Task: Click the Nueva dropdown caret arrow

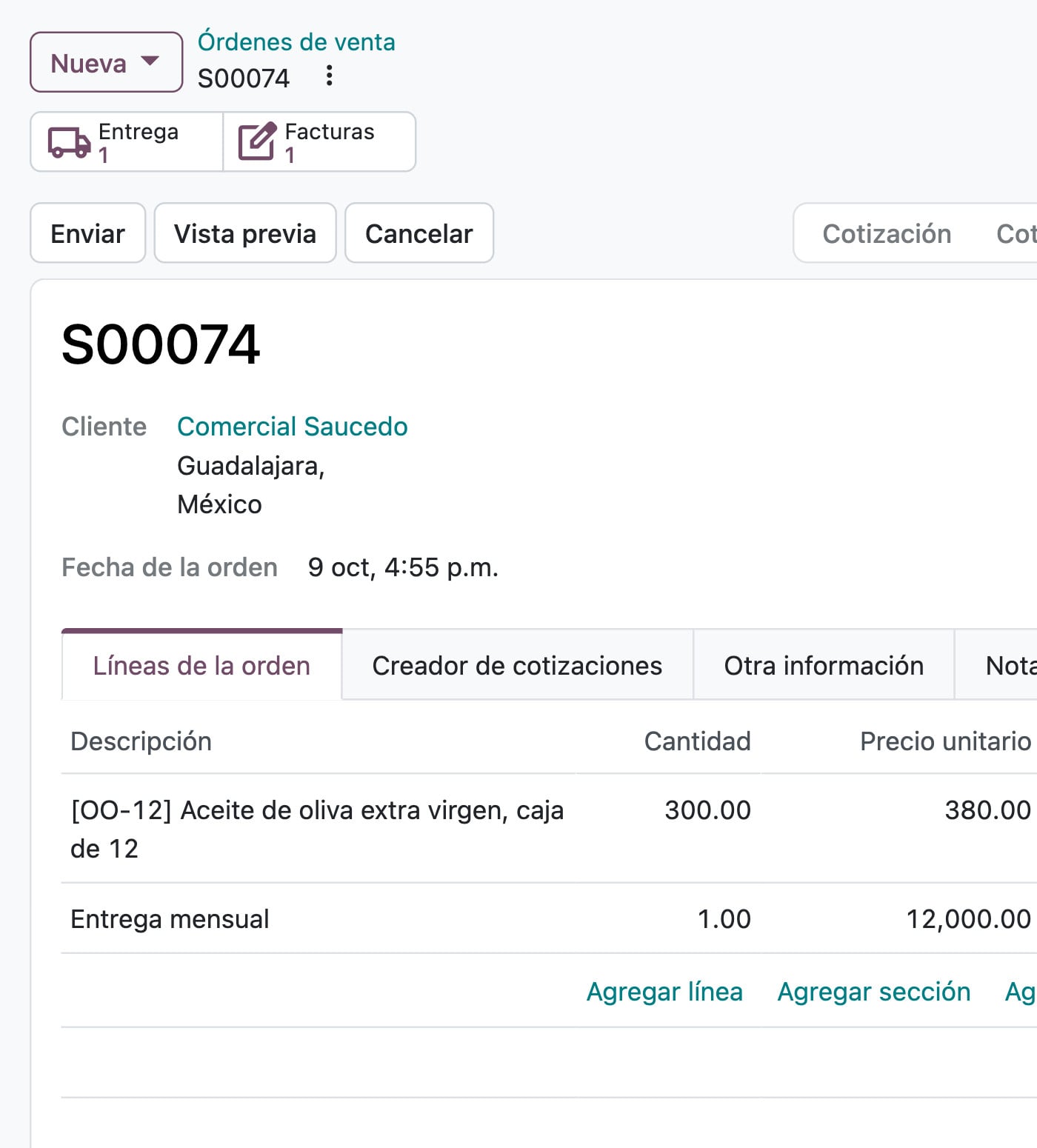Action: click(x=150, y=61)
